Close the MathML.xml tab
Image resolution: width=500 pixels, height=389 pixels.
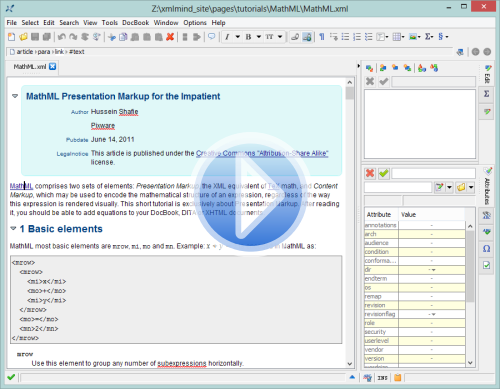coord(53,66)
